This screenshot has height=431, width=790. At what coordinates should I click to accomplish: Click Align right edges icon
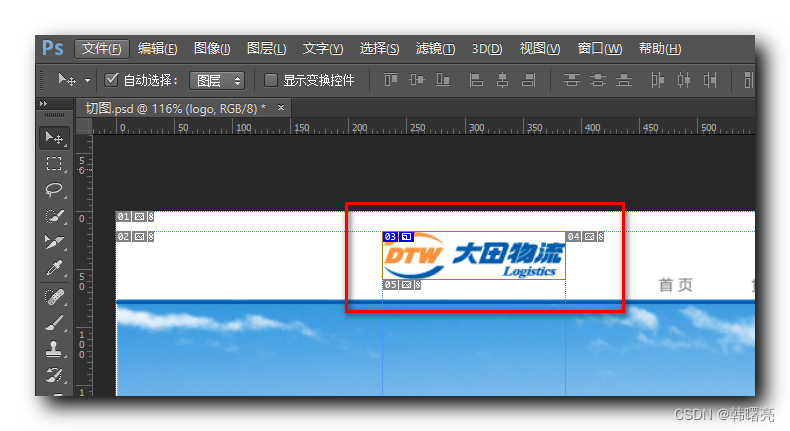[x=529, y=80]
